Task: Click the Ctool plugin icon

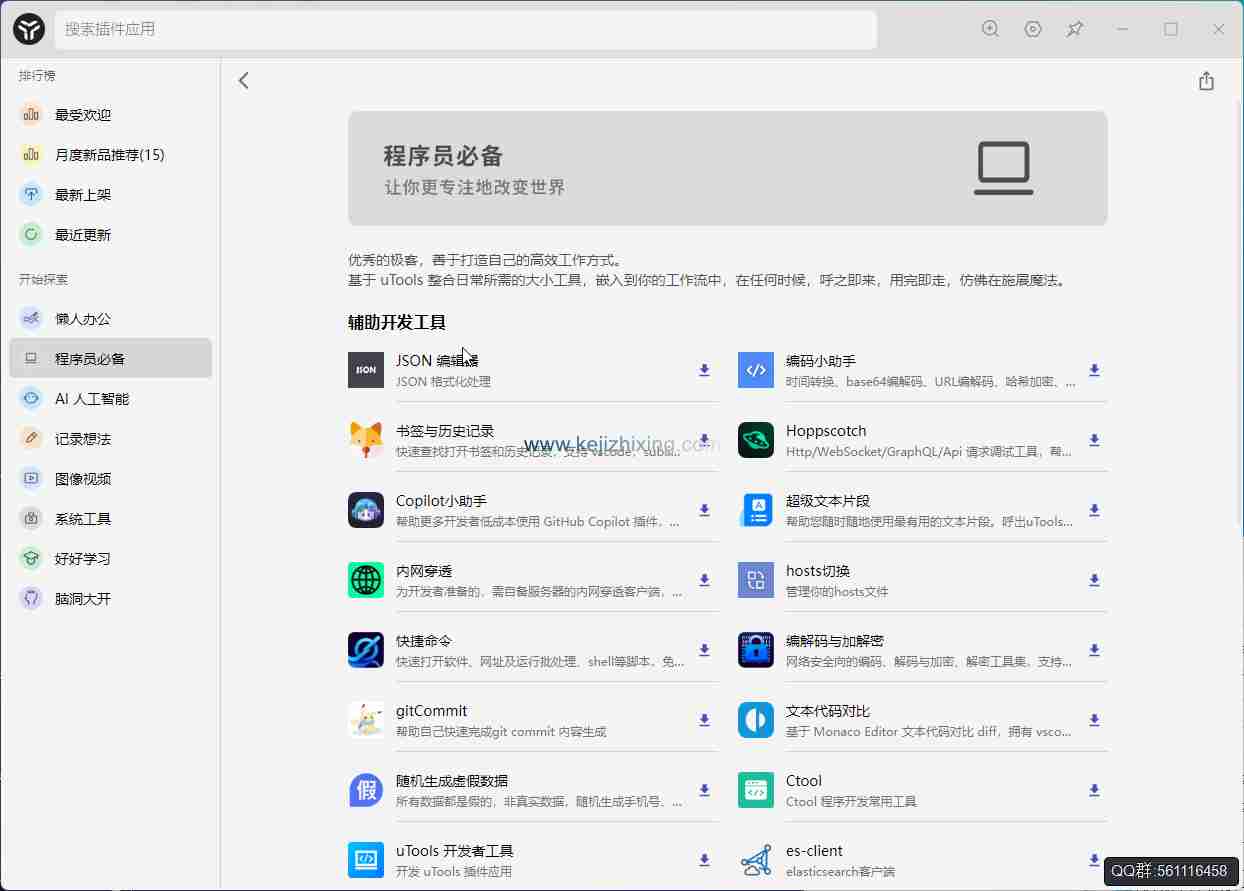Action: pyautogui.click(x=755, y=790)
